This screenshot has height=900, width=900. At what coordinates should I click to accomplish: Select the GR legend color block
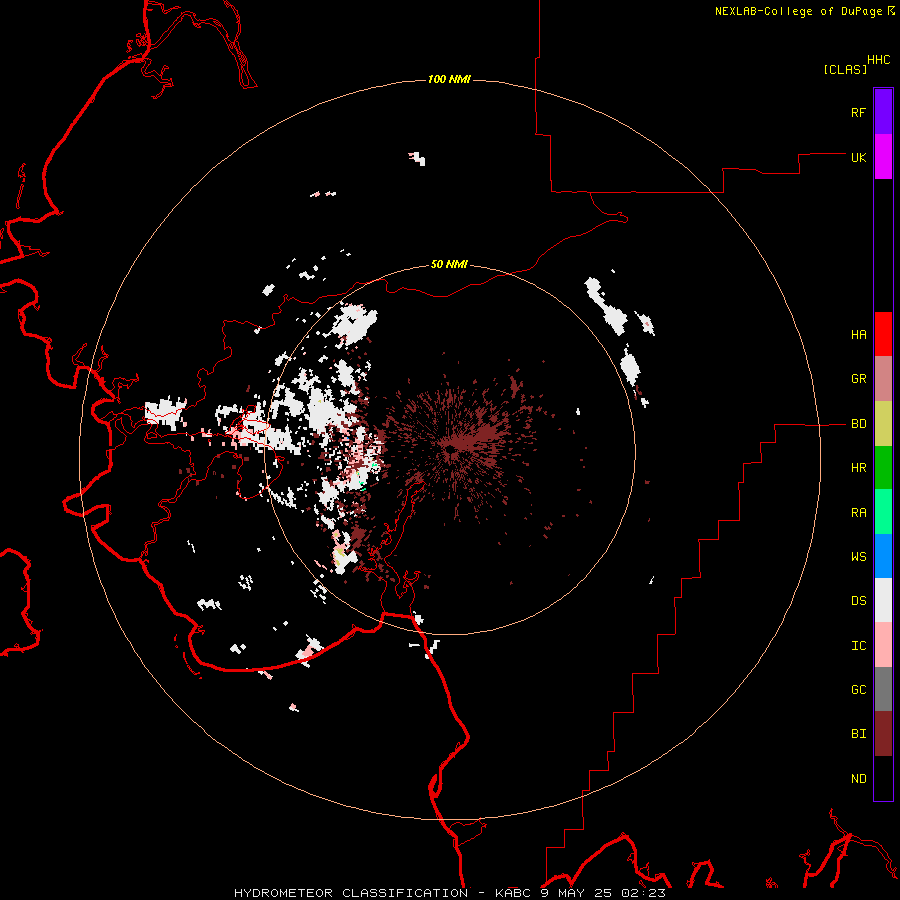pyautogui.click(x=883, y=379)
